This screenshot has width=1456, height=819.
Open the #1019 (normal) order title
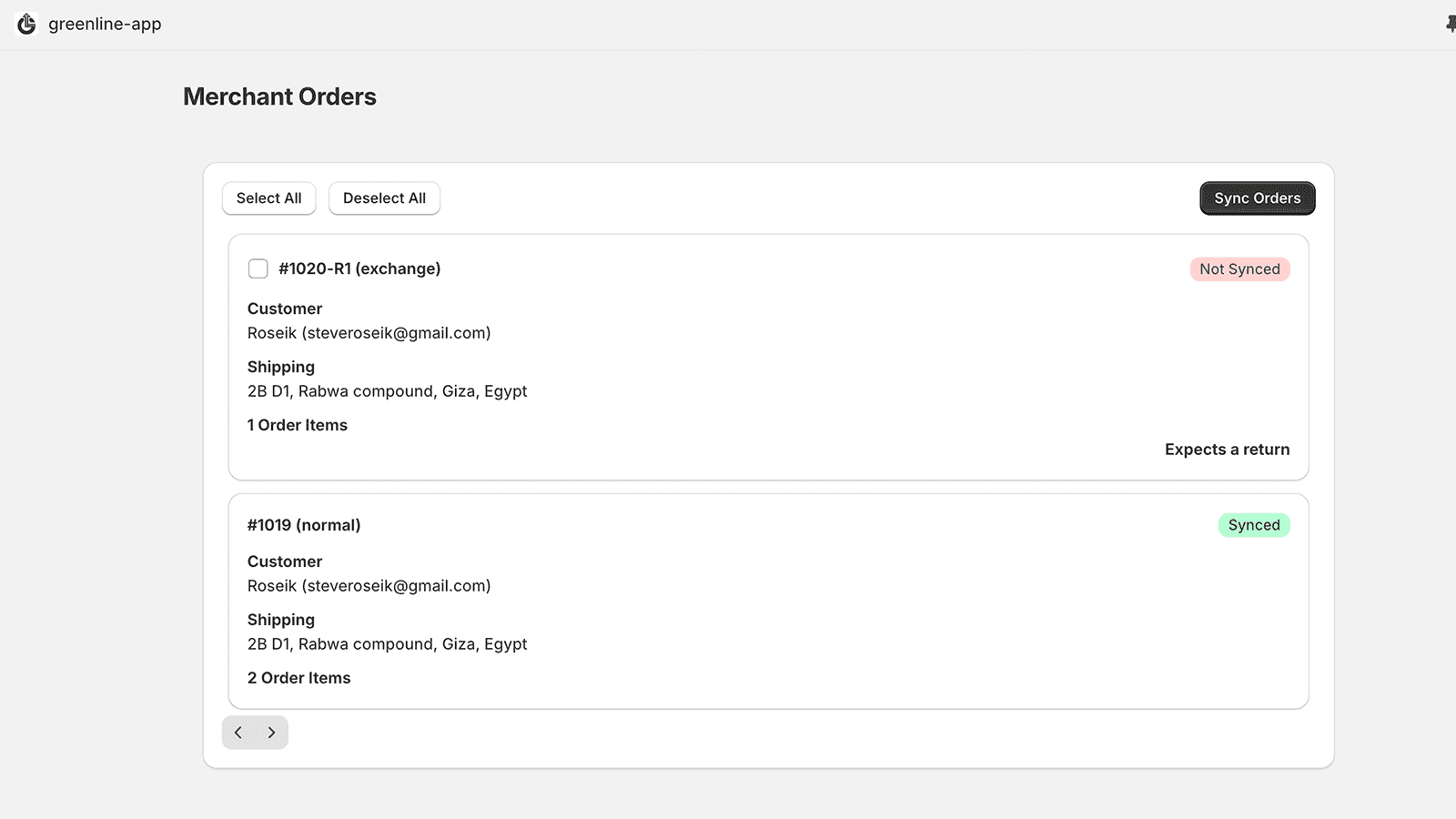pyautogui.click(x=304, y=525)
